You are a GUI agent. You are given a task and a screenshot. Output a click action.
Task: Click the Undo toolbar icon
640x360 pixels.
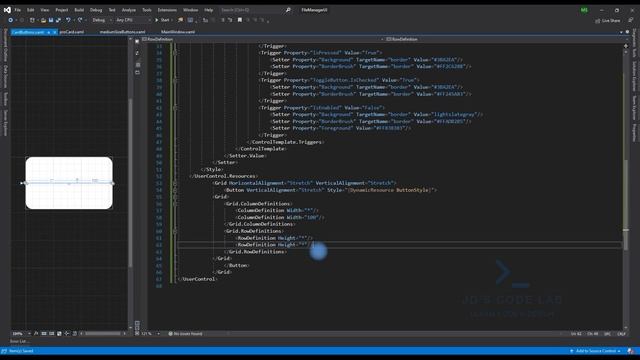68,20
